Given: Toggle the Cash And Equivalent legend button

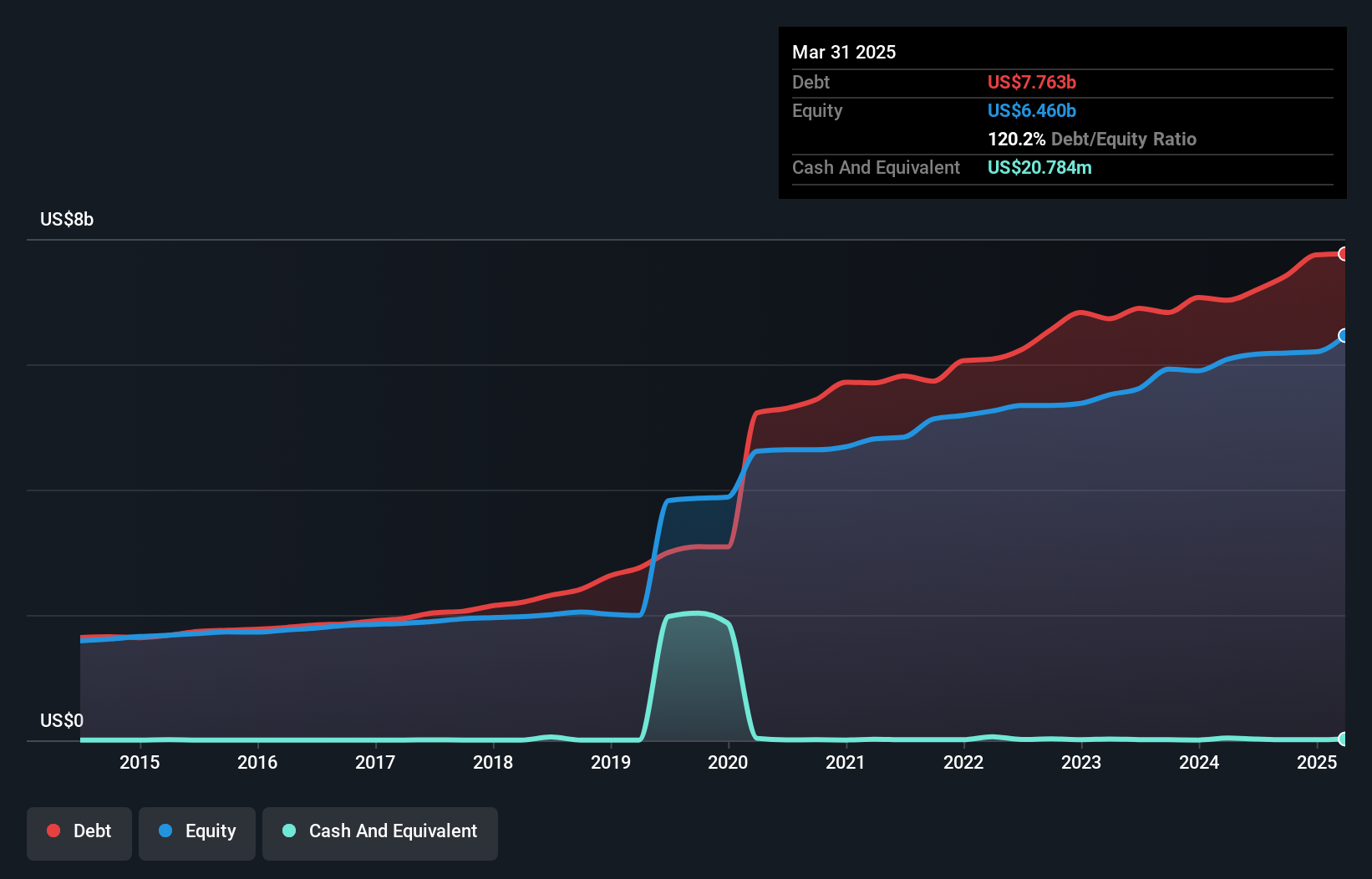Looking at the screenshot, I should coord(380,833).
